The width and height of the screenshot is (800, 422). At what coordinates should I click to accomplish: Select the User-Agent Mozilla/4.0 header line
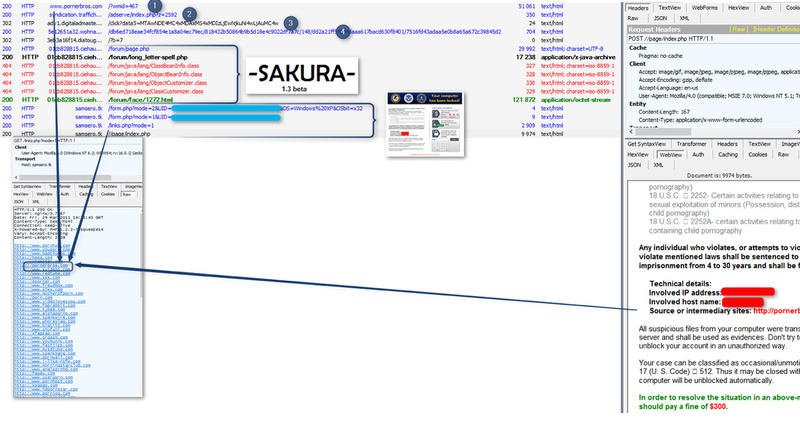(719, 96)
